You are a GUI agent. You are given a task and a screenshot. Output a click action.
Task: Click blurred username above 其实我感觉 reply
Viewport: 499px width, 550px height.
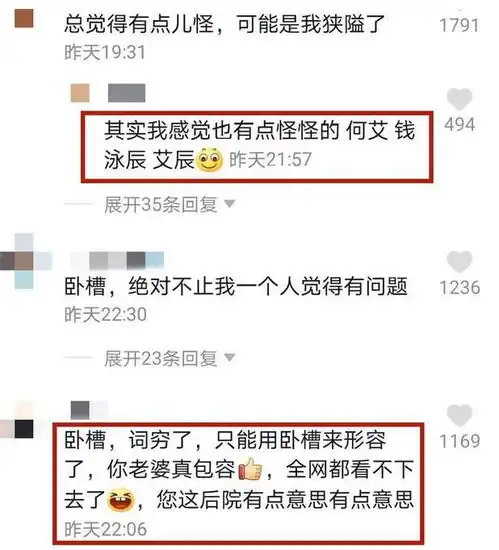(x=127, y=93)
